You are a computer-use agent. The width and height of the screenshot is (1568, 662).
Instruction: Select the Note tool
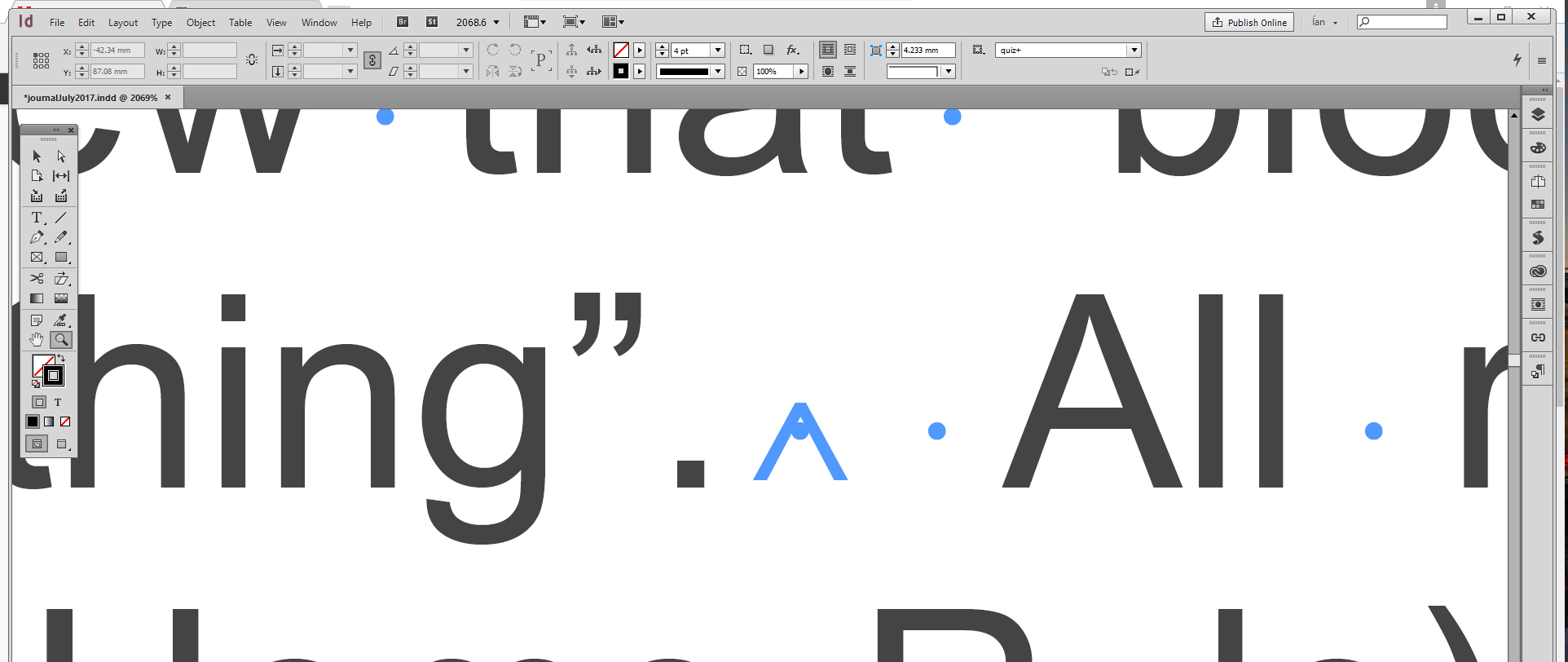coord(37,320)
